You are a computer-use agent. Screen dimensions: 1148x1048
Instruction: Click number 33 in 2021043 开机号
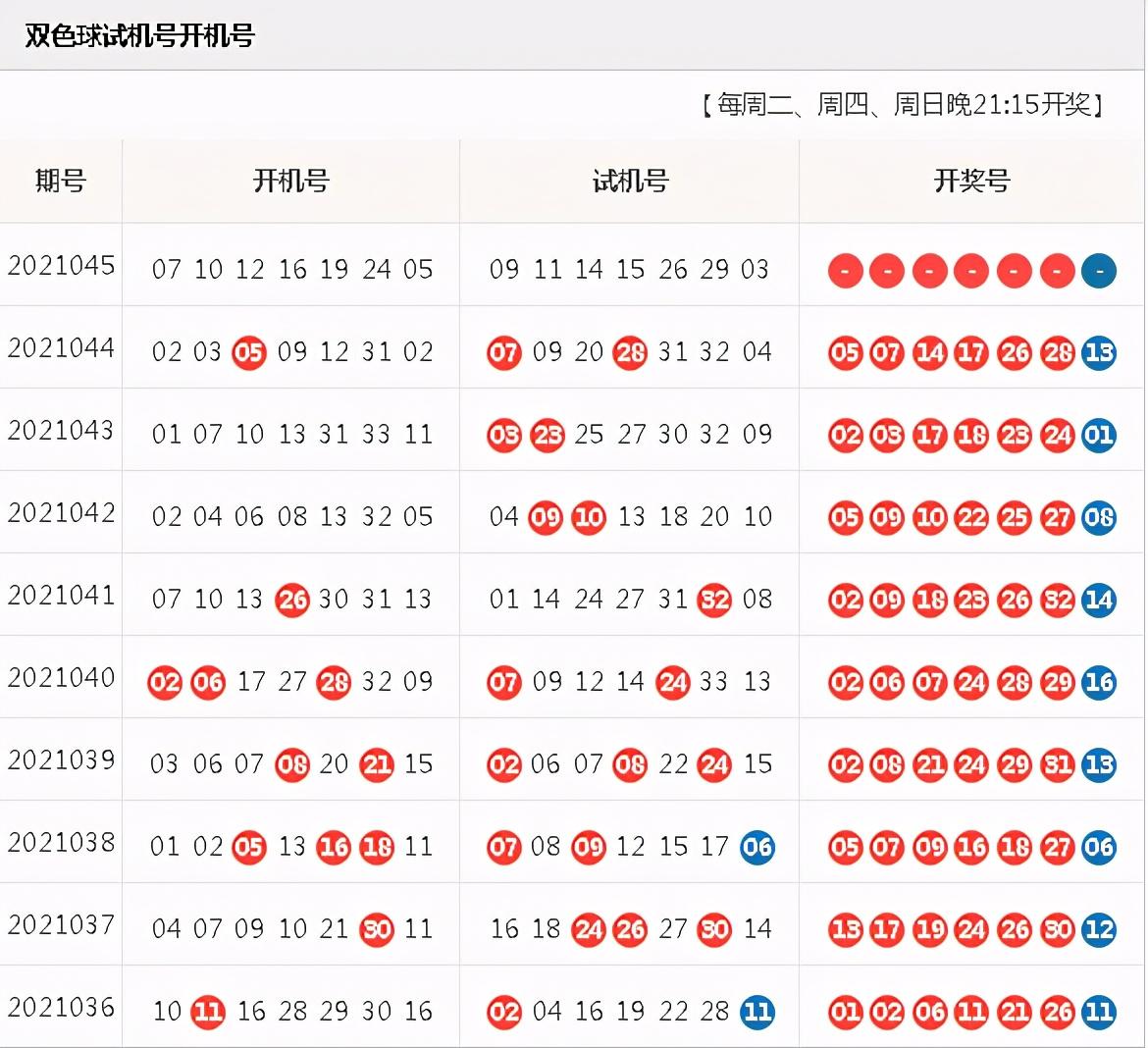377,435
